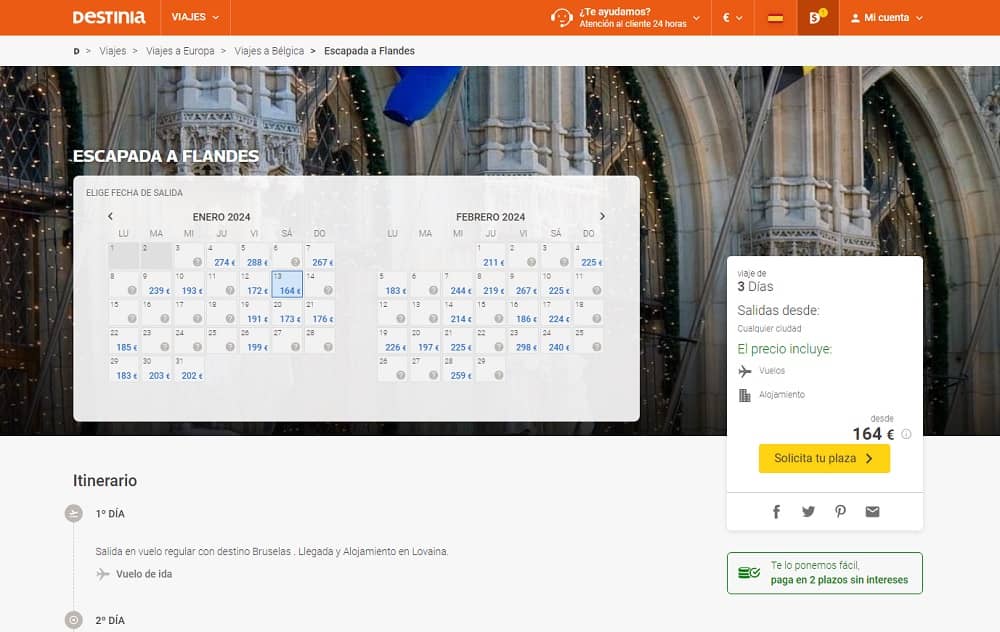Open the customer support headset icon
Image resolution: width=1000 pixels, height=632 pixels.
click(561, 17)
